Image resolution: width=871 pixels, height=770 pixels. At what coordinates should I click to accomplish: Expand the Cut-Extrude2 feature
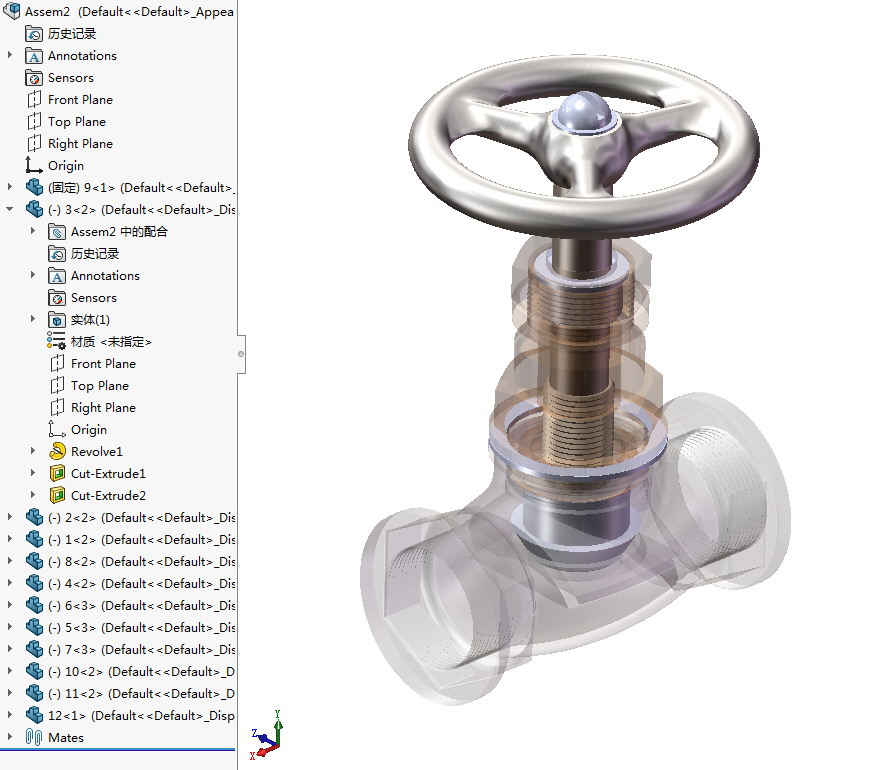click(32, 495)
